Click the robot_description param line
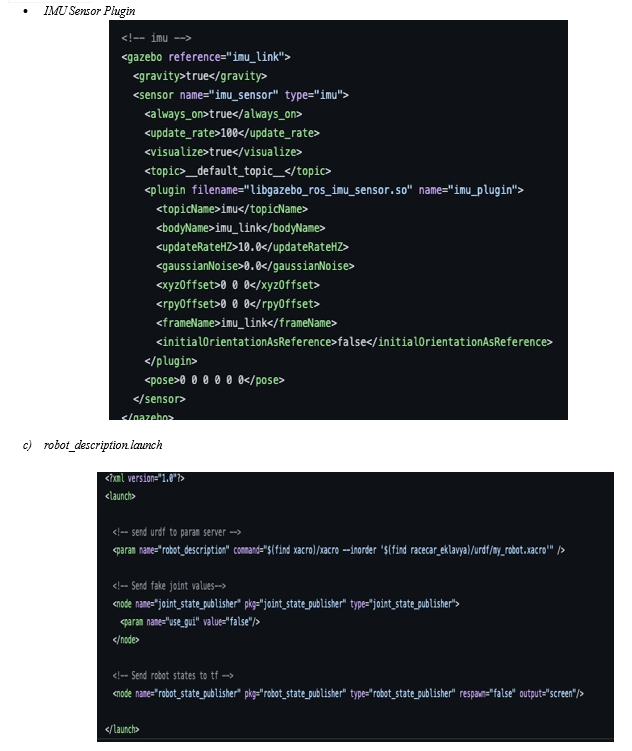Screen dimensions: 632x751 click(x=339, y=550)
